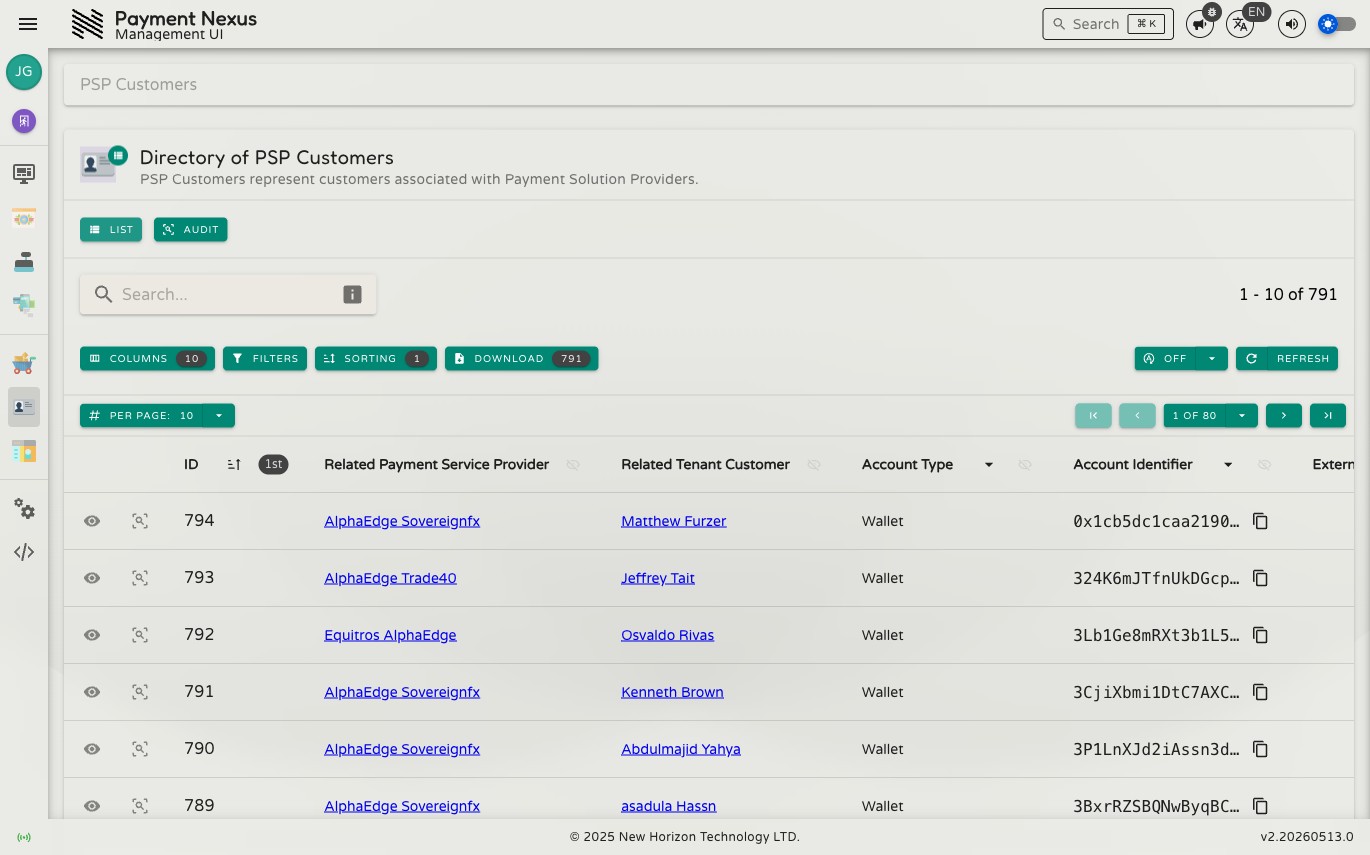The width and height of the screenshot is (1370, 855).
Task: Copy account identifier 3P1LnXJd2iAssn3d
Action: pos(1261,749)
